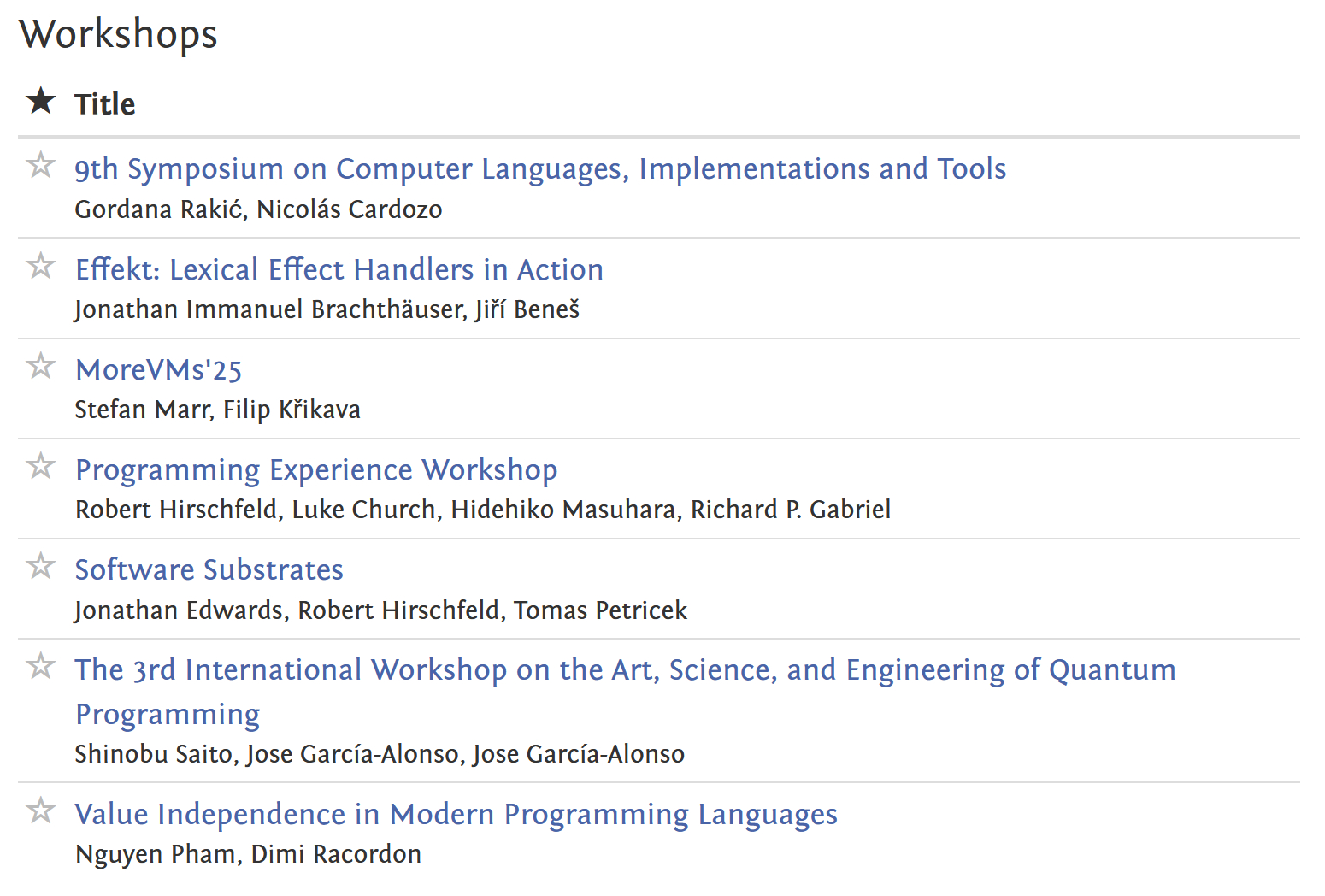This screenshot has width=1325, height=896.
Task: Open the Software Substrates workshop
Action: tap(209, 569)
